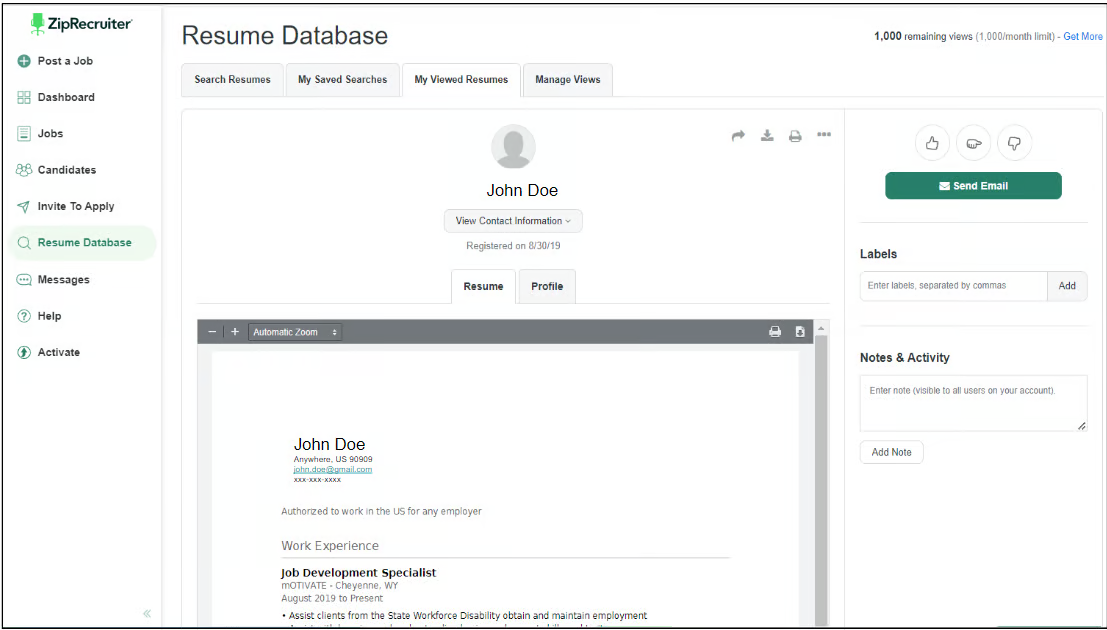Zoom out of the PDF with minus icon
1107x630 pixels.
pos(212,332)
